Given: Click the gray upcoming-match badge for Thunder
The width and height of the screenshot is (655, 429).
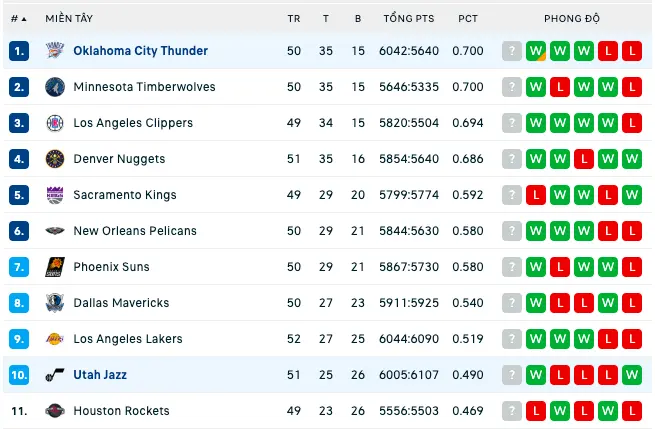Looking at the screenshot, I should (512, 51).
